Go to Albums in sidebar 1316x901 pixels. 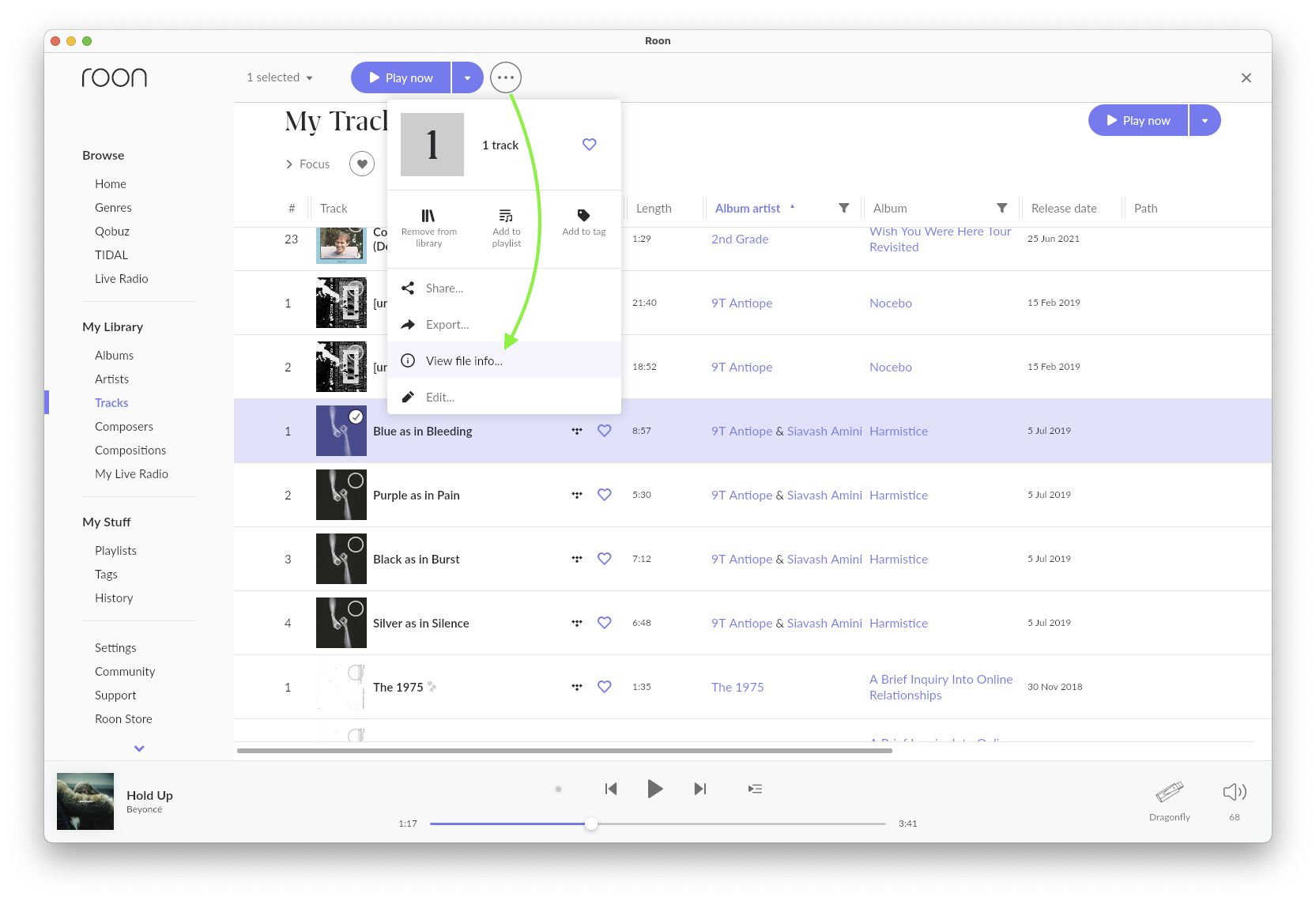[x=114, y=356]
